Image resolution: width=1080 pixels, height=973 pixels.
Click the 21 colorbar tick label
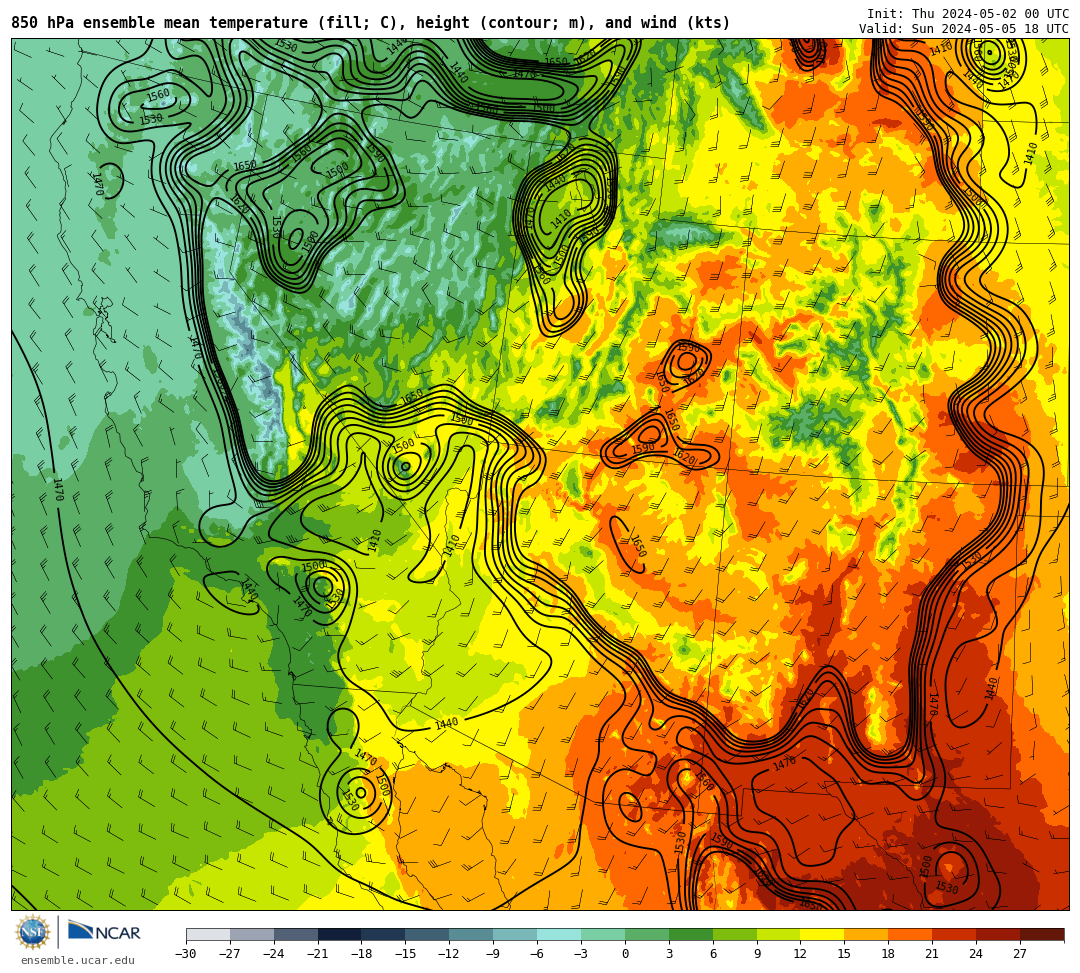933,954
